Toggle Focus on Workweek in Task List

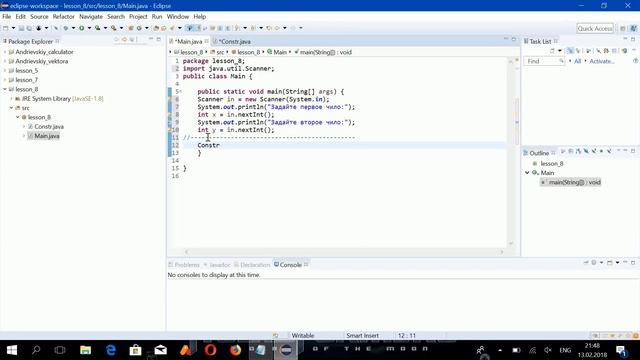588,51
